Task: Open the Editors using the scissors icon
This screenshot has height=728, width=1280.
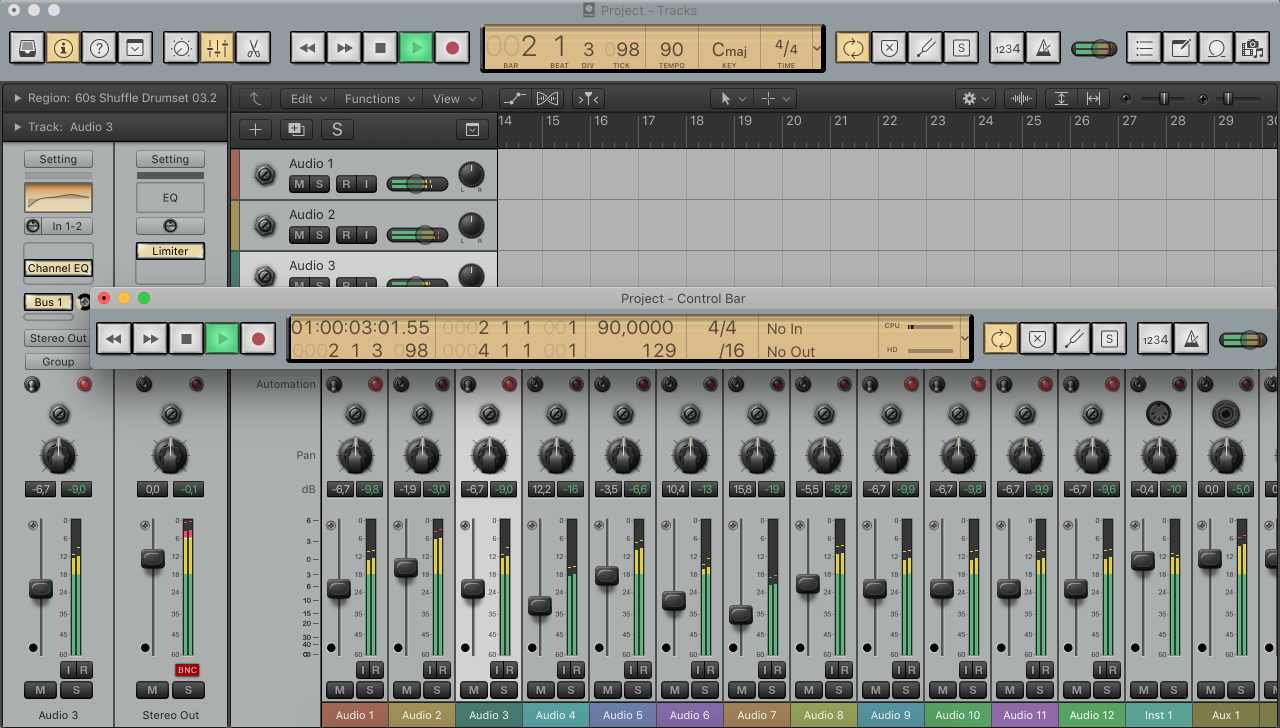Action: click(x=252, y=48)
